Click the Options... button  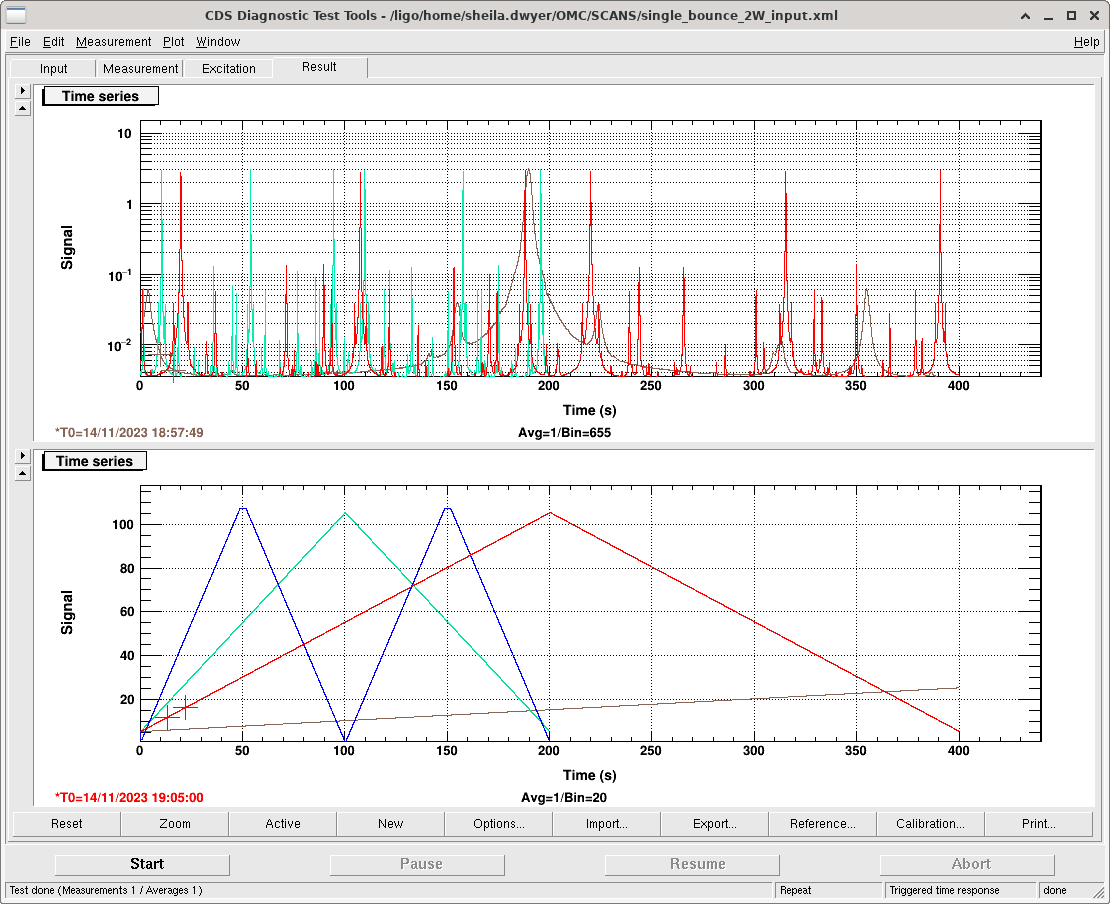(499, 824)
